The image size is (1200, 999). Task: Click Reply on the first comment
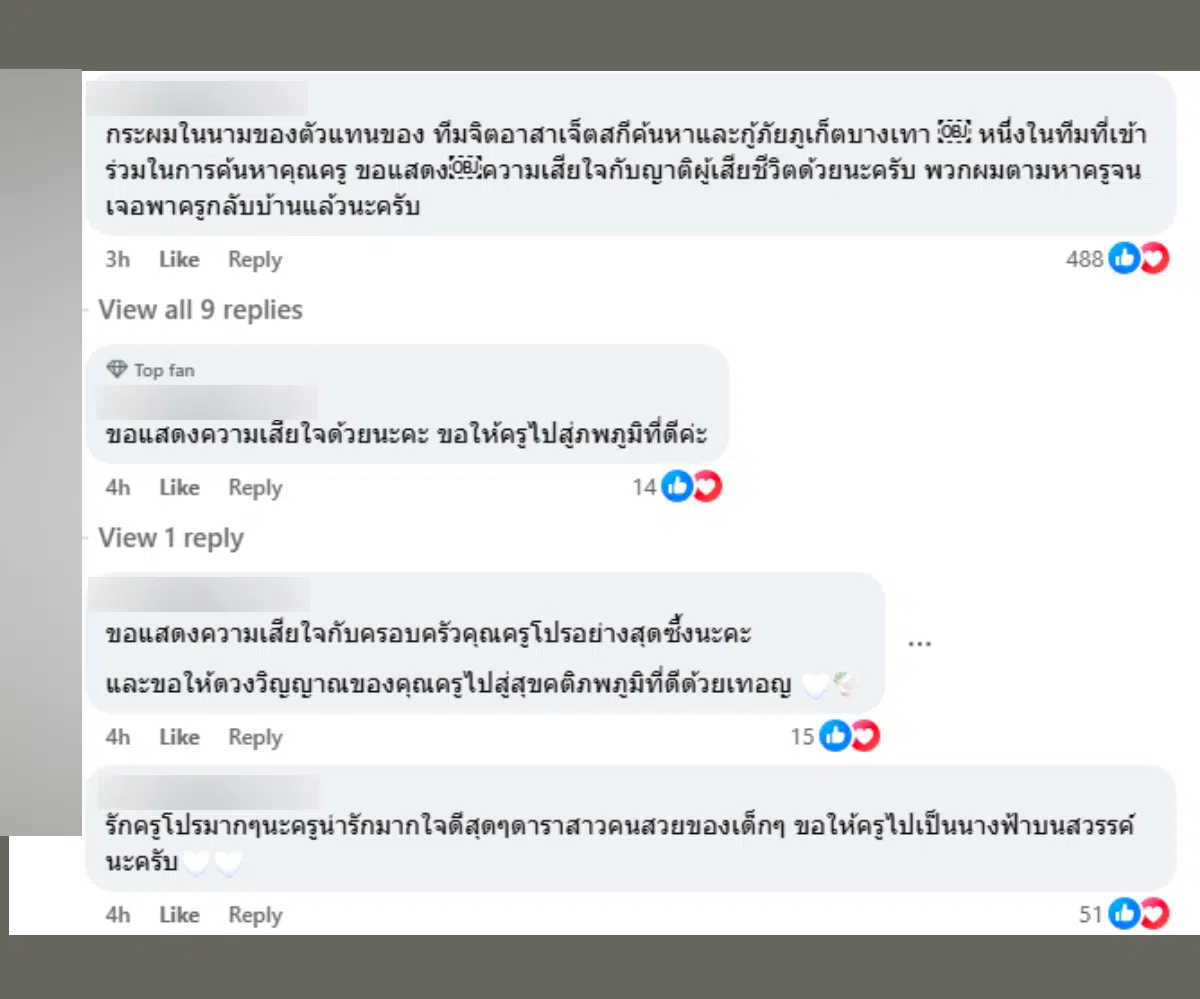[254, 258]
